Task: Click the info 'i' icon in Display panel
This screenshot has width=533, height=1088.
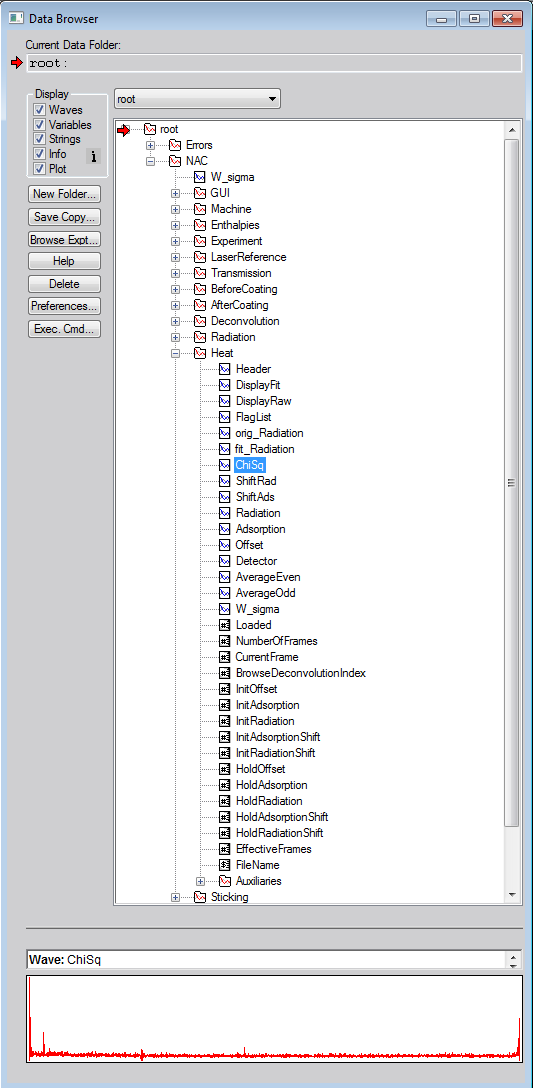Action: pyautogui.click(x=94, y=157)
